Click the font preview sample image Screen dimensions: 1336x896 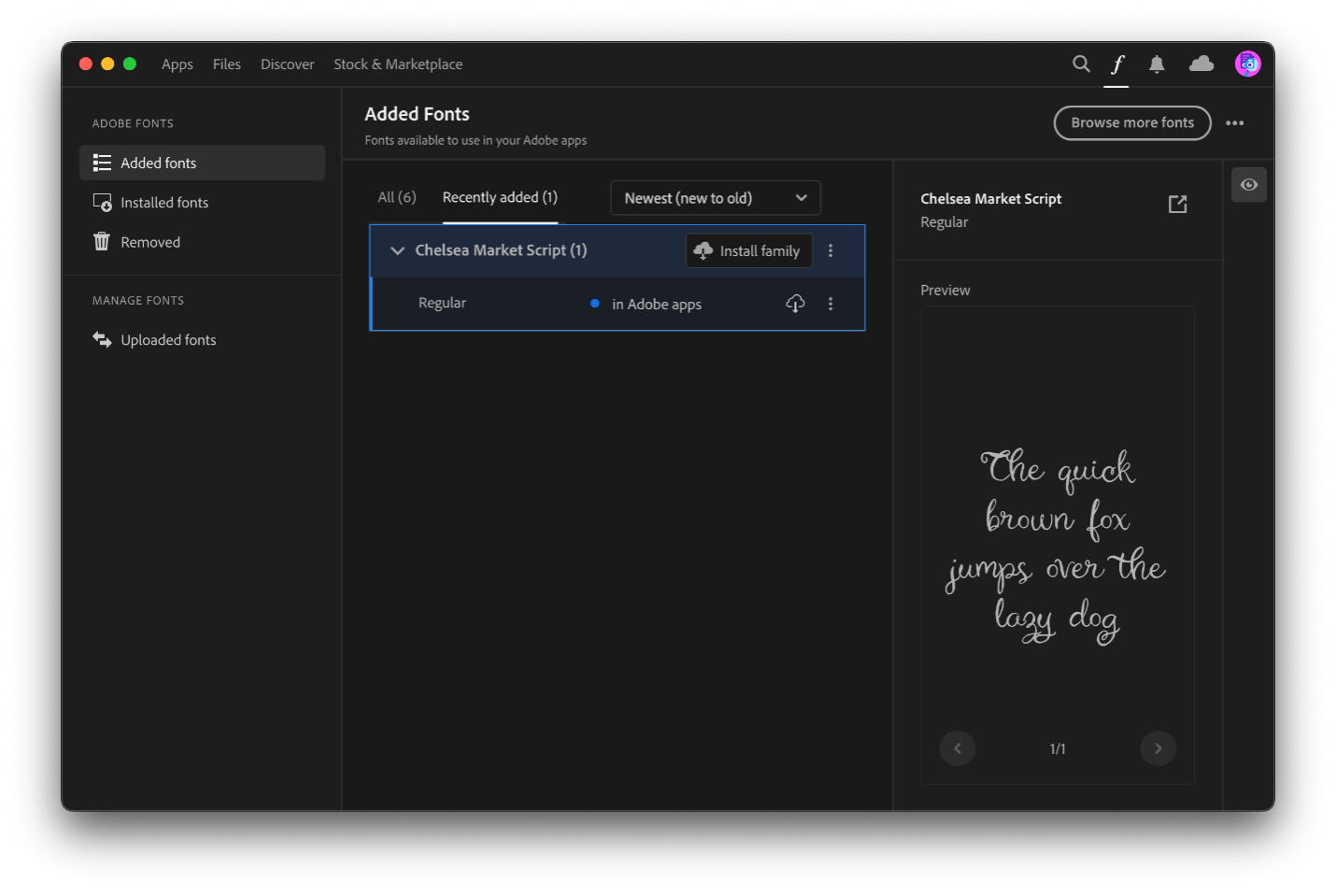1058,547
